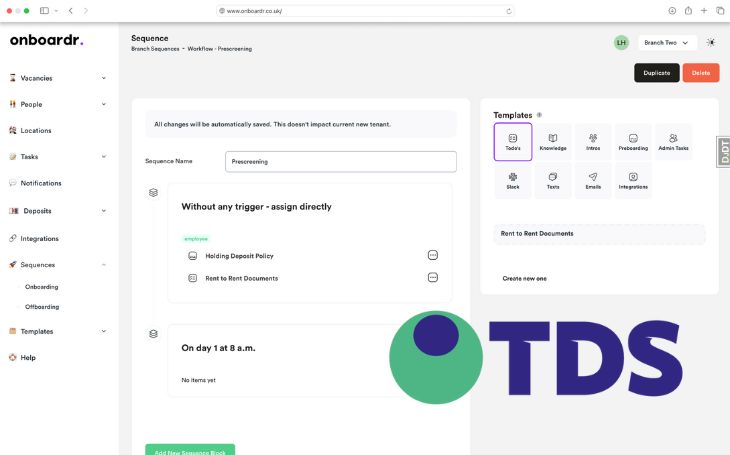Click into the Sequence Name input field
The image size is (730, 455).
[341, 162]
